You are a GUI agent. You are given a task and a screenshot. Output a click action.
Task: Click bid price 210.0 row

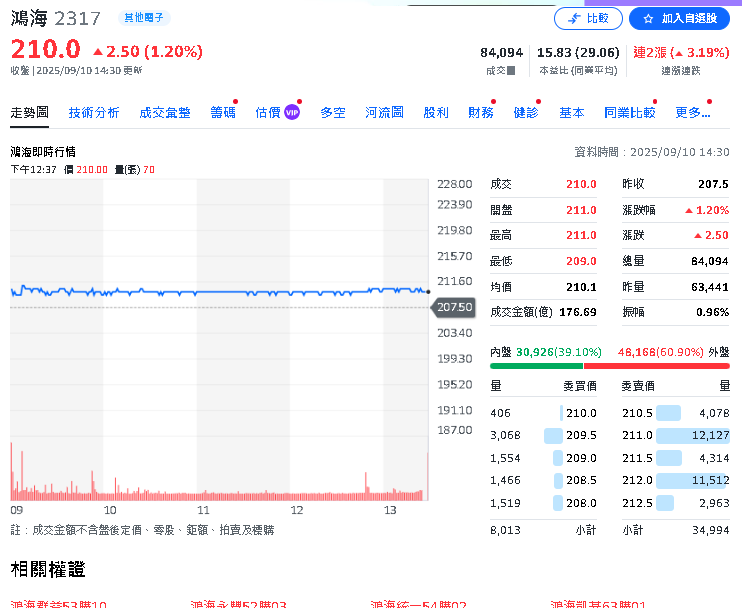(x=543, y=413)
